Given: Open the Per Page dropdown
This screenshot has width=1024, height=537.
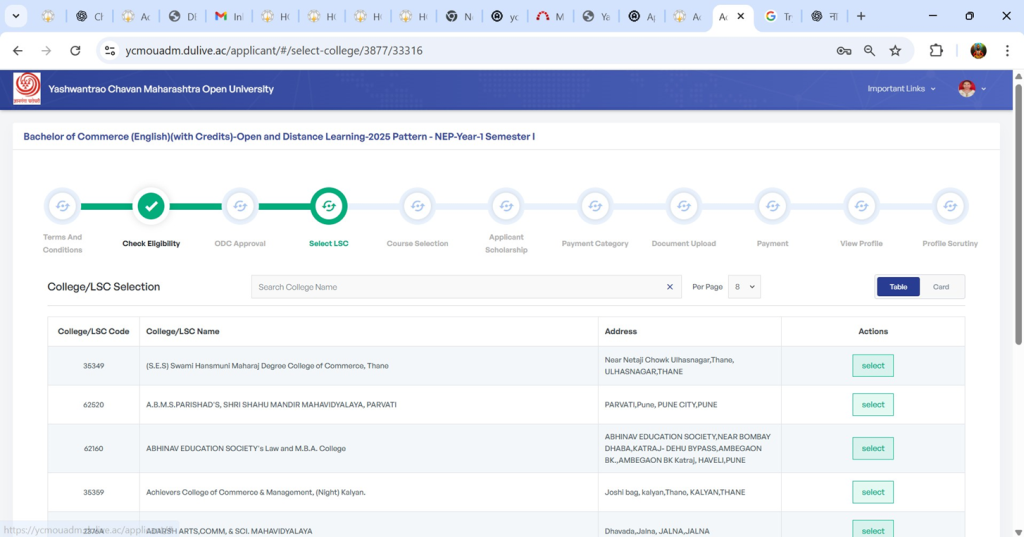Looking at the screenshot, I should (744, 287).
